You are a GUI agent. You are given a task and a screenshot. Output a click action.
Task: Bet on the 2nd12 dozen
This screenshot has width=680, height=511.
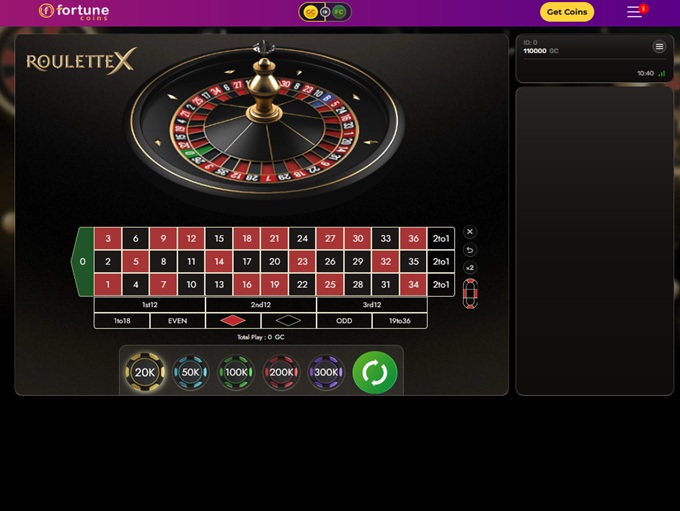261,305
